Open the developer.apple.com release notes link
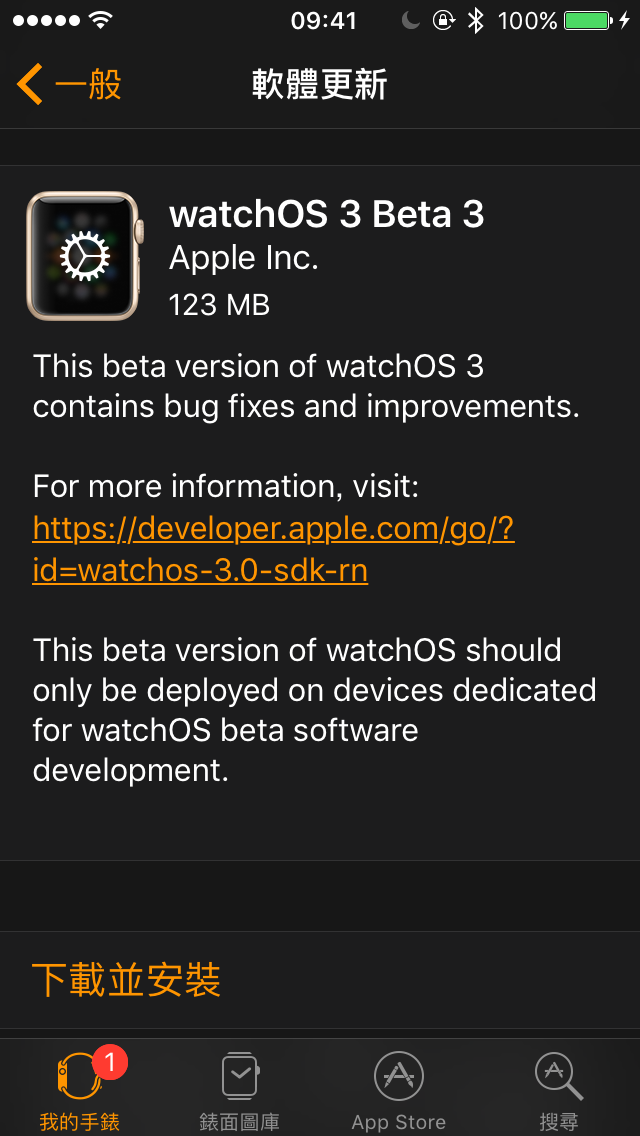The height and width of the screenshot is (1136, 640). click(273, 551)
